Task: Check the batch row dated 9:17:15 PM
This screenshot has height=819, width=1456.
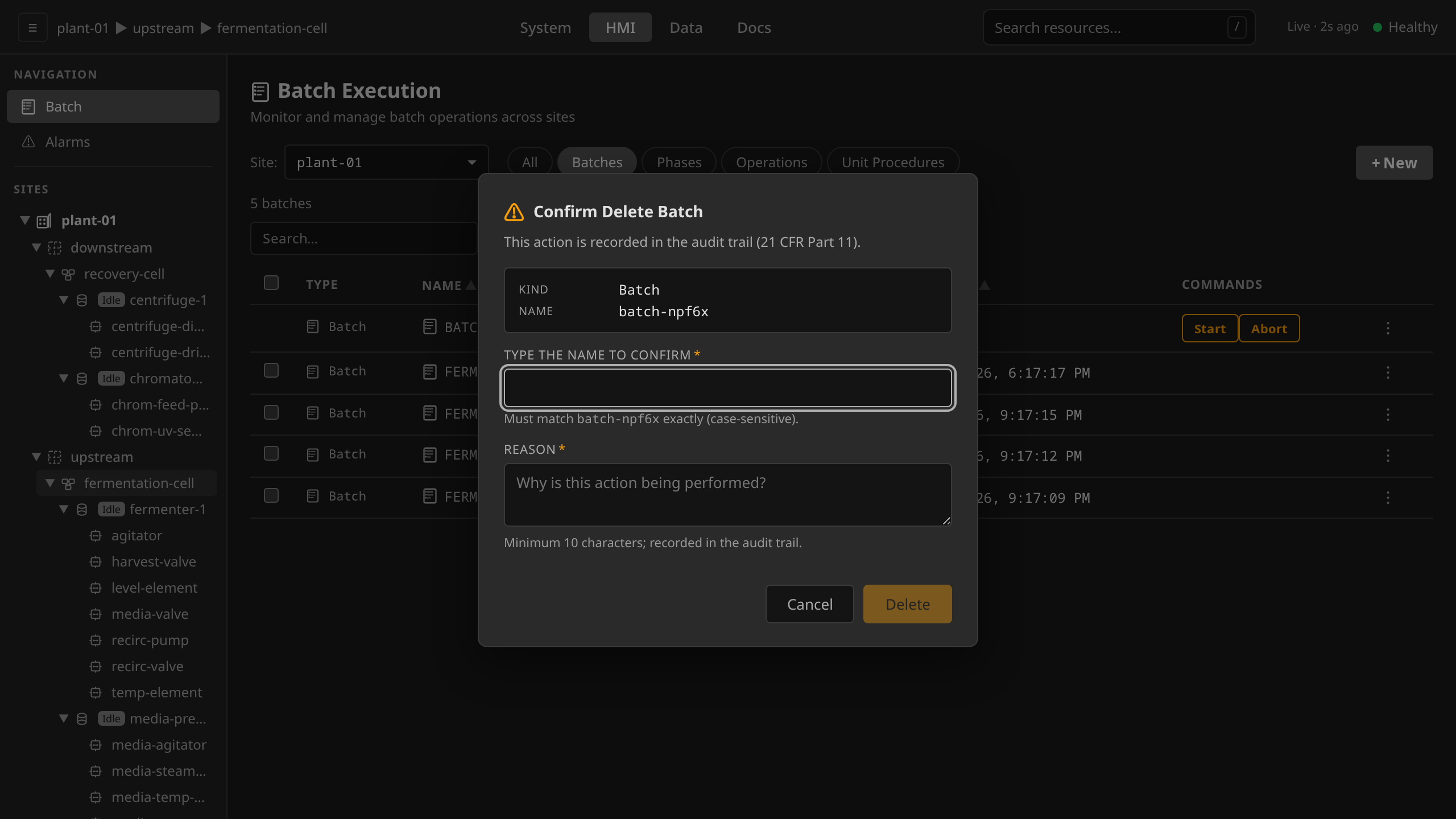Action: click(x=271, y=412)
